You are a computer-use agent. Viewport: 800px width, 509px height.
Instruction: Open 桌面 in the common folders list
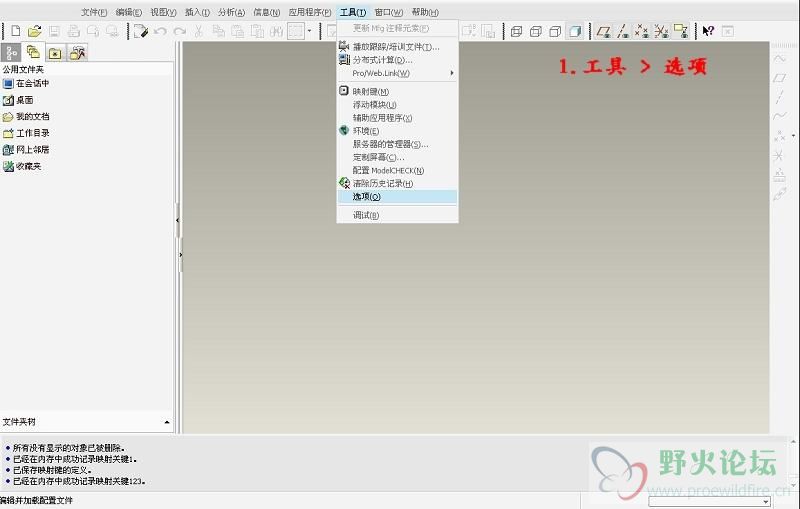18,100
